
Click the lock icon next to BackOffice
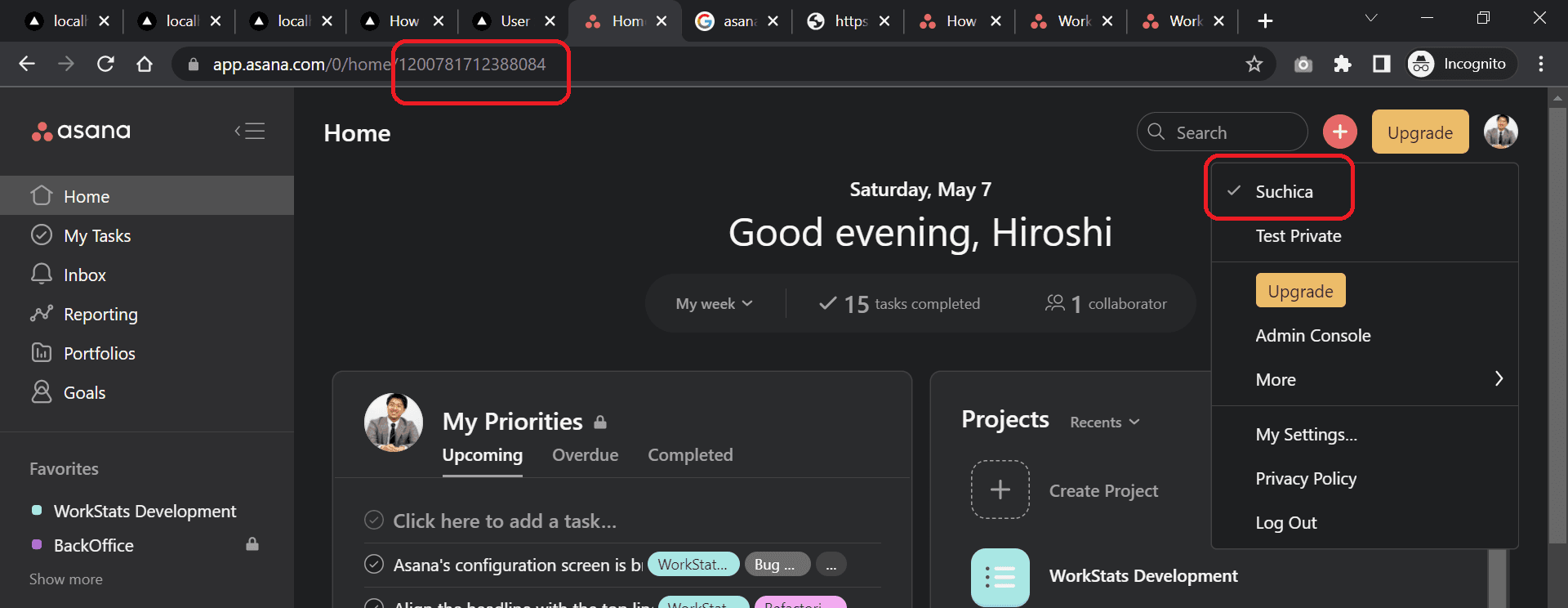(252, 544)
